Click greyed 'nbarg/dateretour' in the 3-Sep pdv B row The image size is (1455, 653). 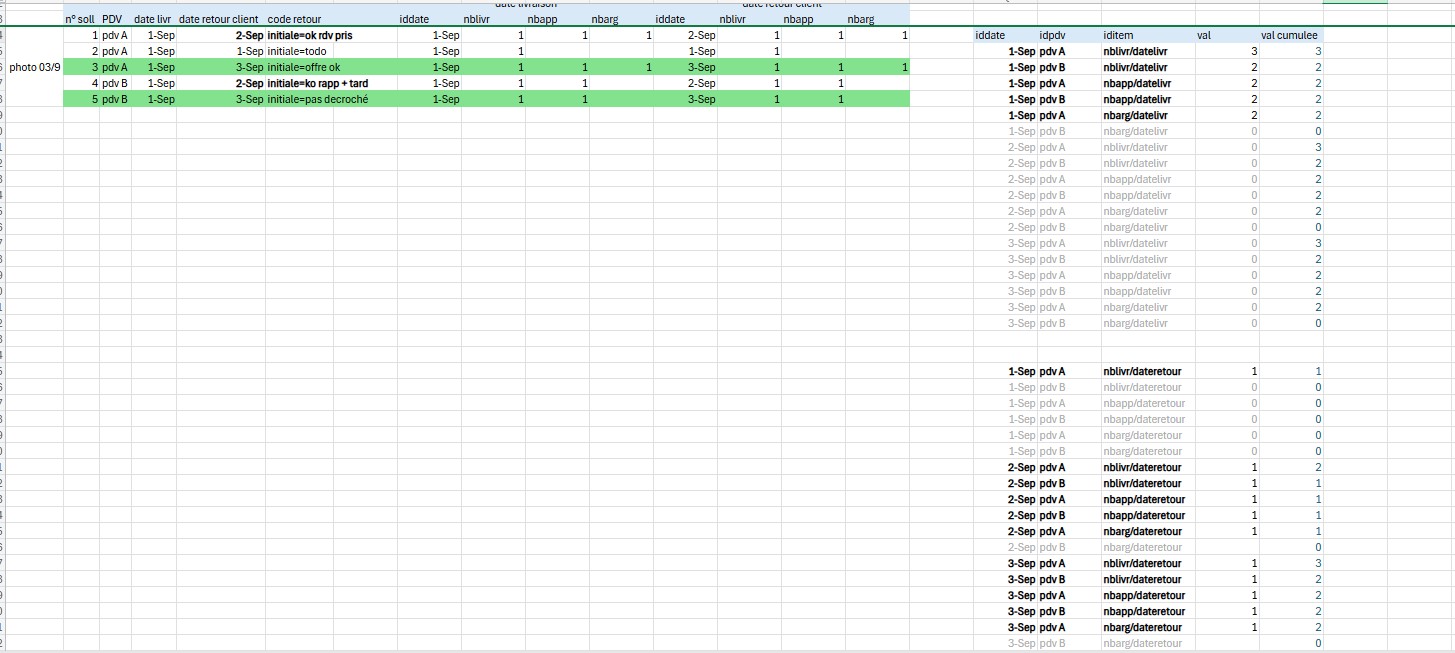[1143, 643]
